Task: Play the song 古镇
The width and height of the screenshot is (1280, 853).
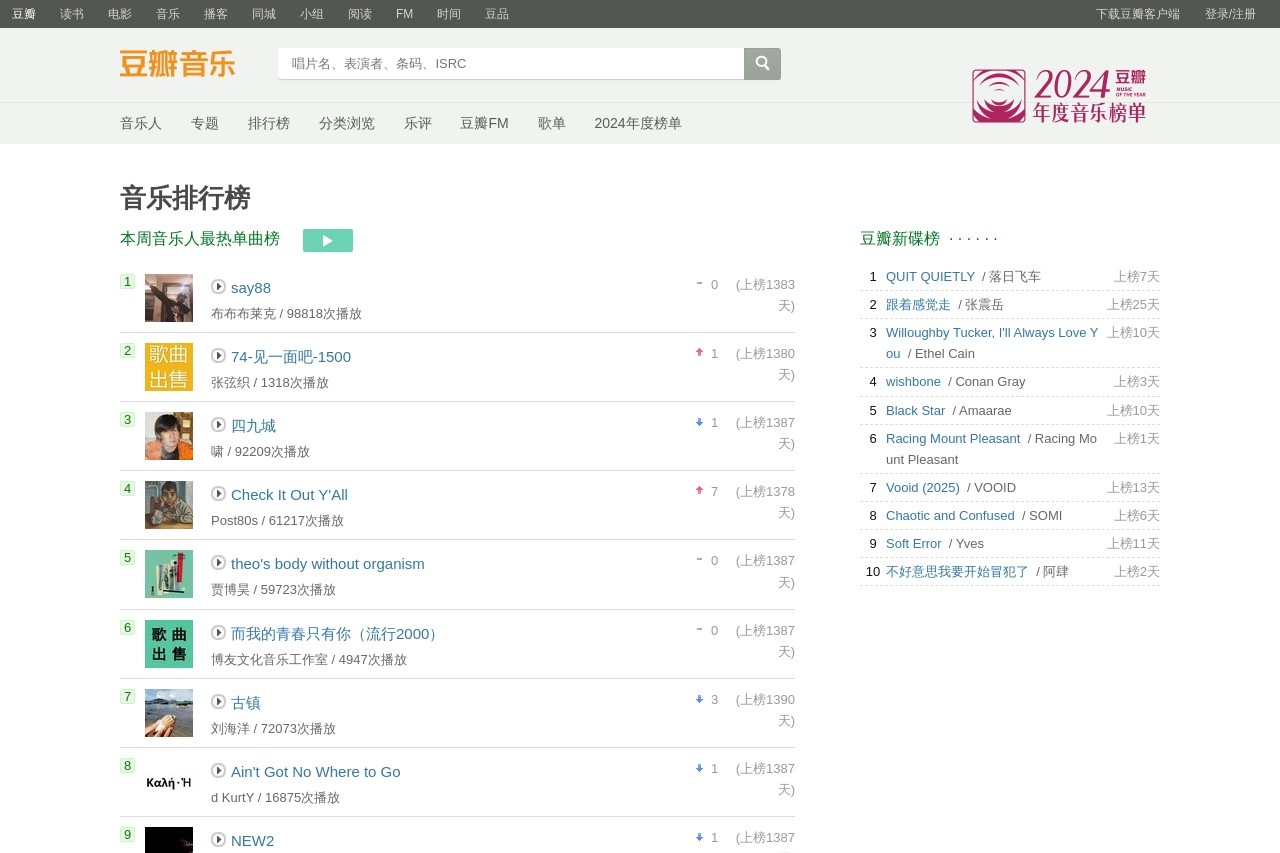Action: click(218, 702)
